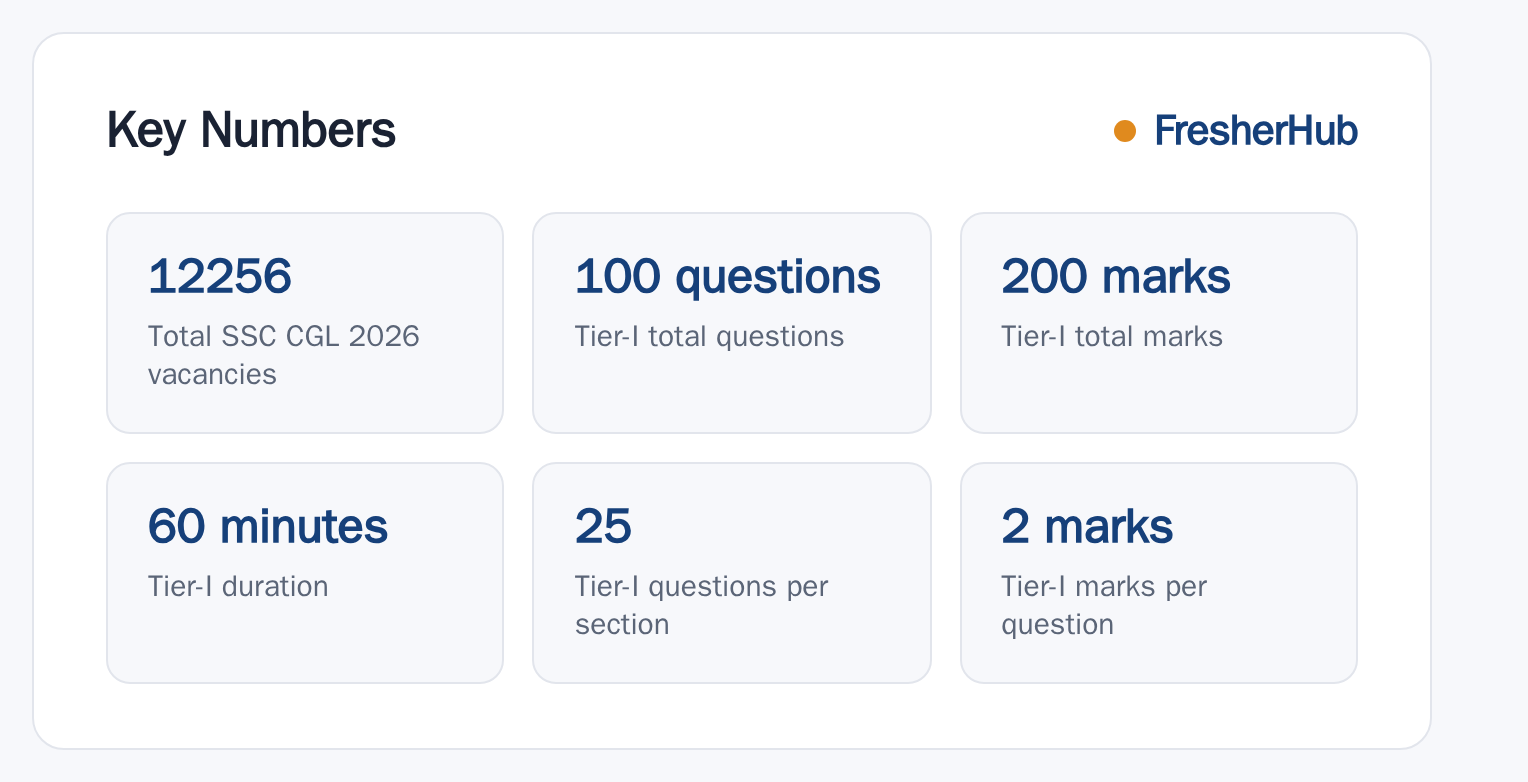The width and height of the screenshot is (1528, 782).
Task: Click the 25 questions per section card
Action: point(732,573)
